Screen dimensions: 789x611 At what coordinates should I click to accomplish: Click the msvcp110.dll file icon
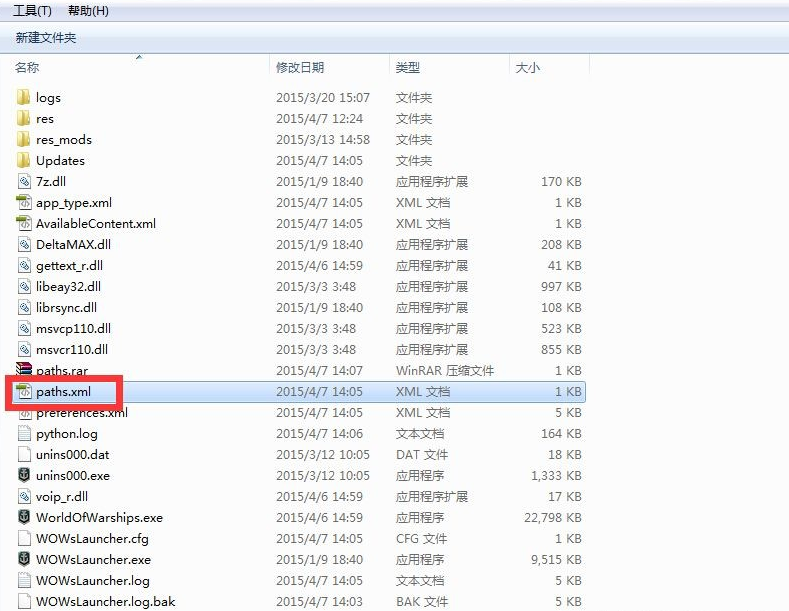click(24, 329)
